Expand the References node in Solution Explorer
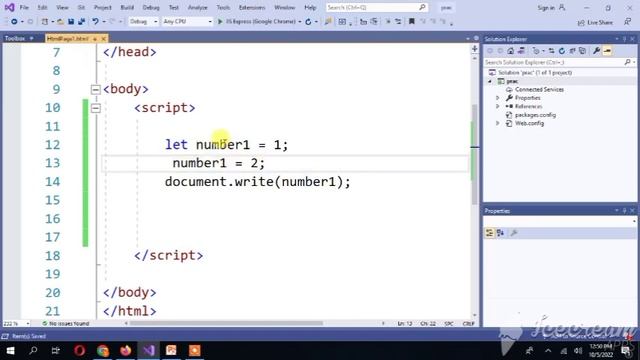The image size is (640, 360). (x=498, y=107)
